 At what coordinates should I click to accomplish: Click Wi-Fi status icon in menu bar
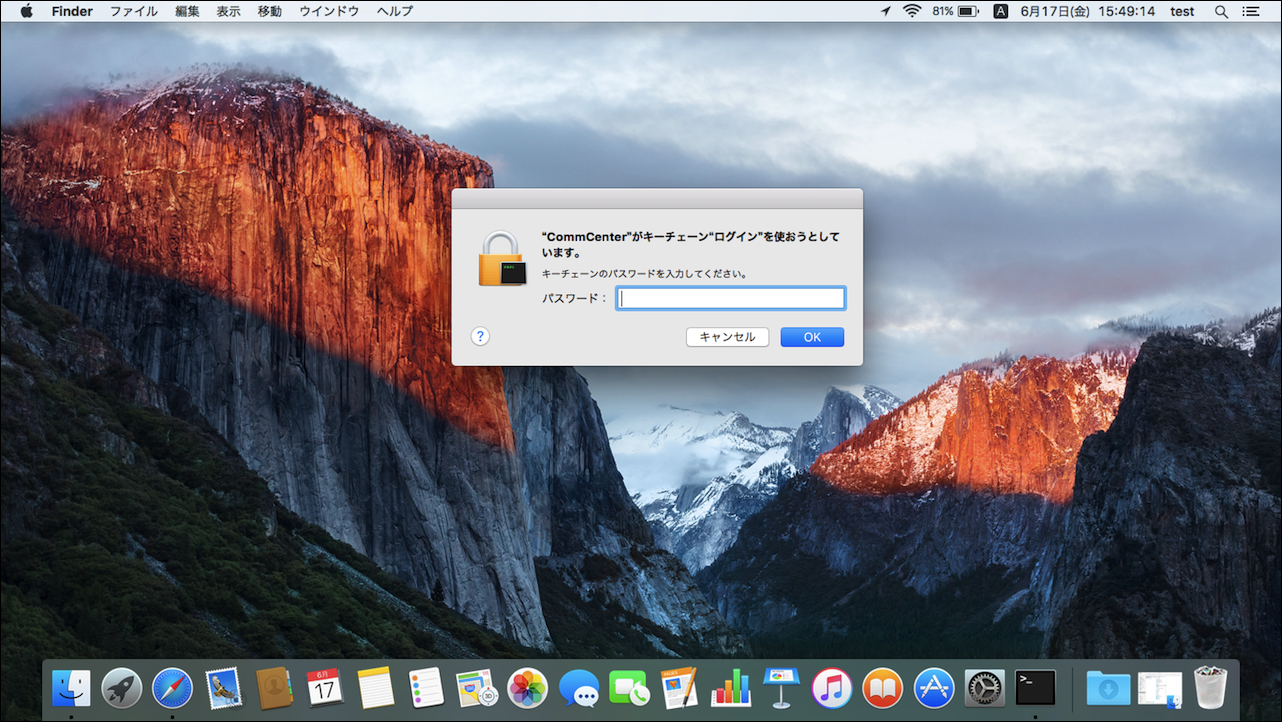click(x=911, y=11)
